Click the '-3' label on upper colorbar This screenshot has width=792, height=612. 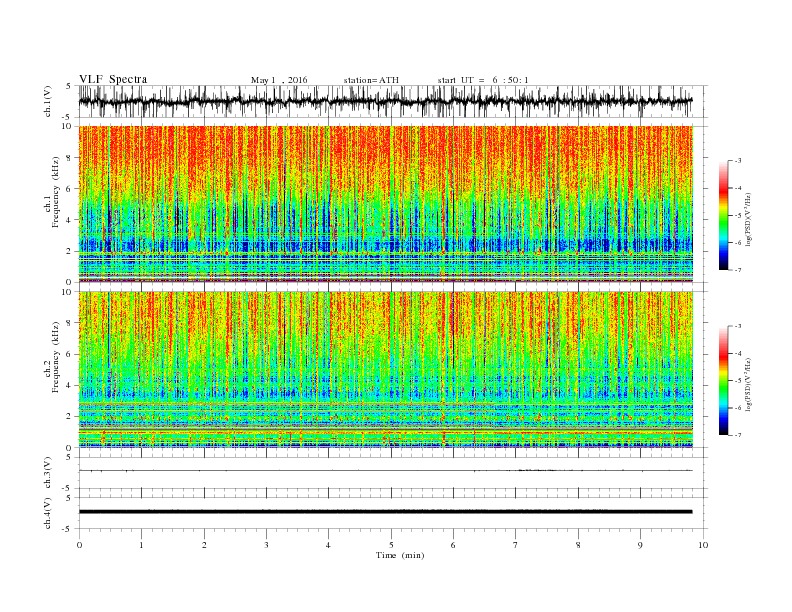[737, 161]
